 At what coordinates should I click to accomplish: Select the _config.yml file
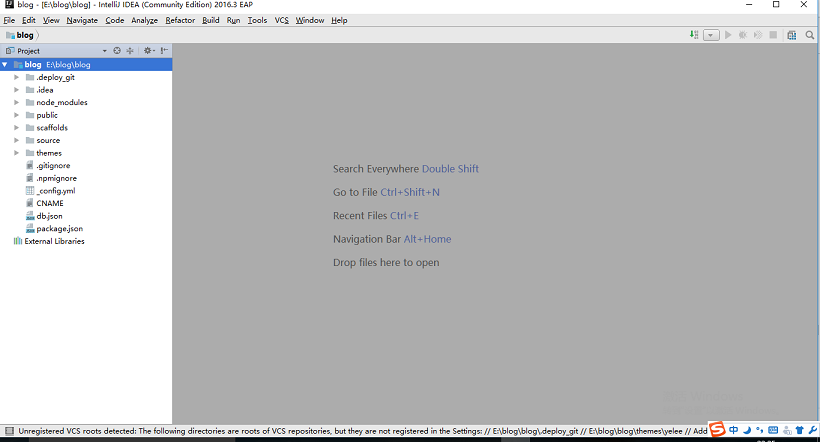55,190
